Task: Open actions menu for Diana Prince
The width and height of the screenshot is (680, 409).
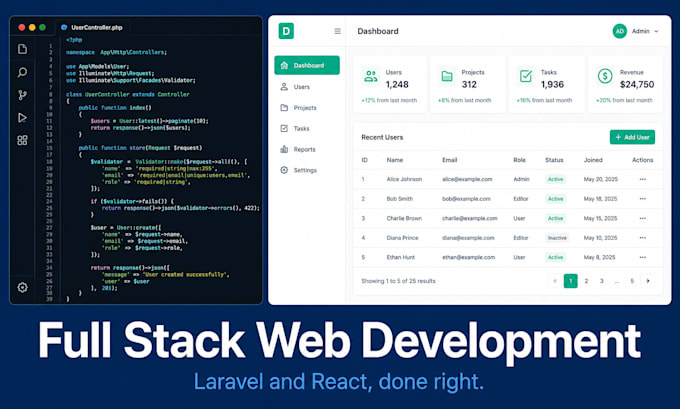Action: [643, 238]
